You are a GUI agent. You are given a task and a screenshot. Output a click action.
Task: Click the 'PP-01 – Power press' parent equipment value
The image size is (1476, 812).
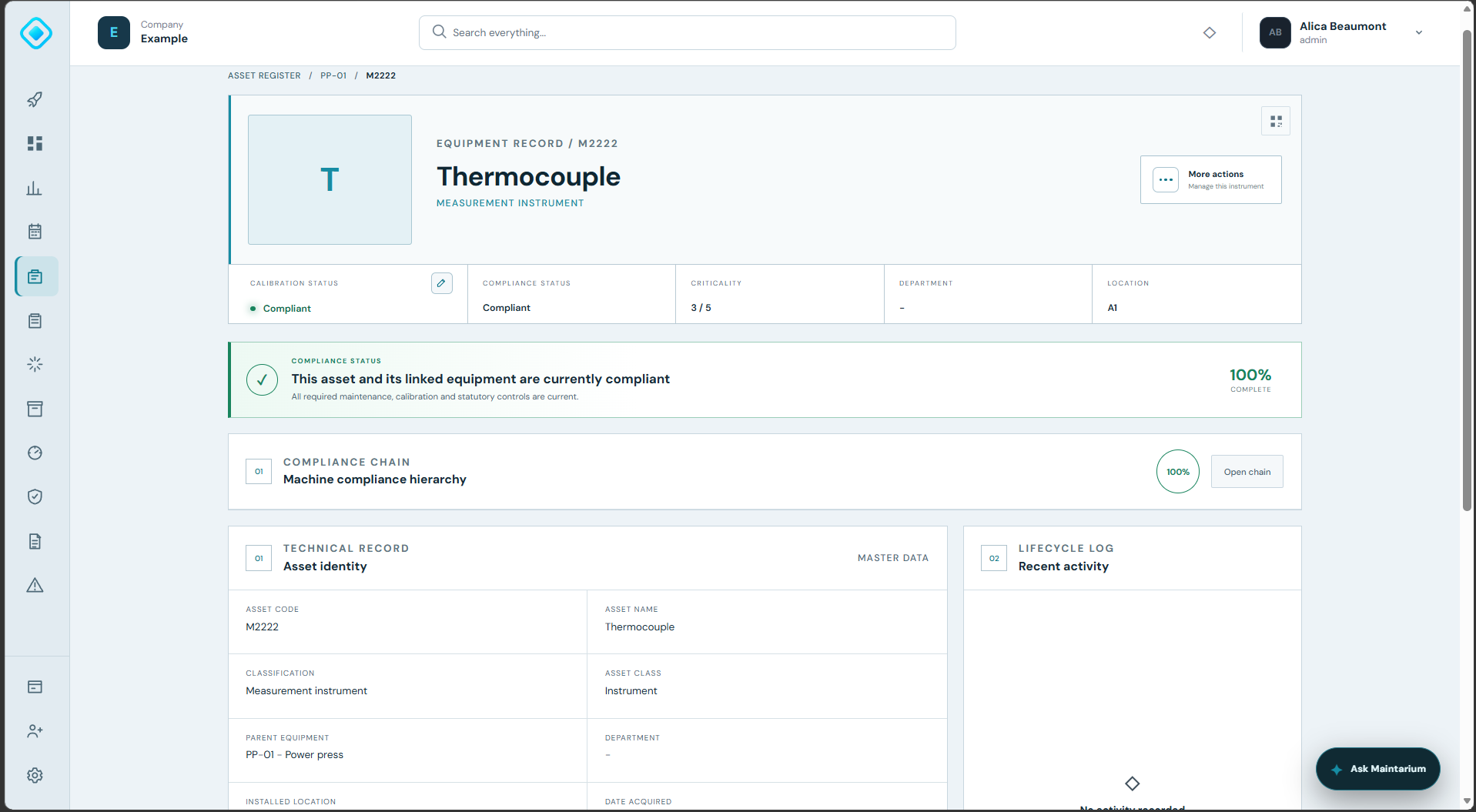coord(295,755)
